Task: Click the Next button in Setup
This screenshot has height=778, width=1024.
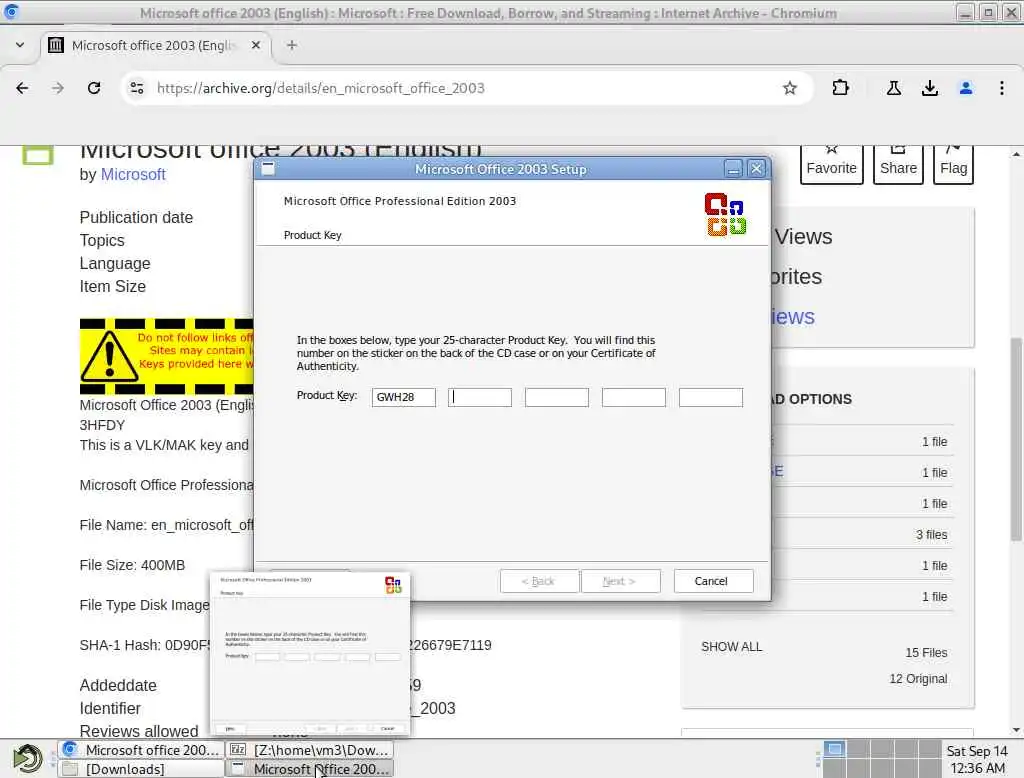Action: coord(620,581)
